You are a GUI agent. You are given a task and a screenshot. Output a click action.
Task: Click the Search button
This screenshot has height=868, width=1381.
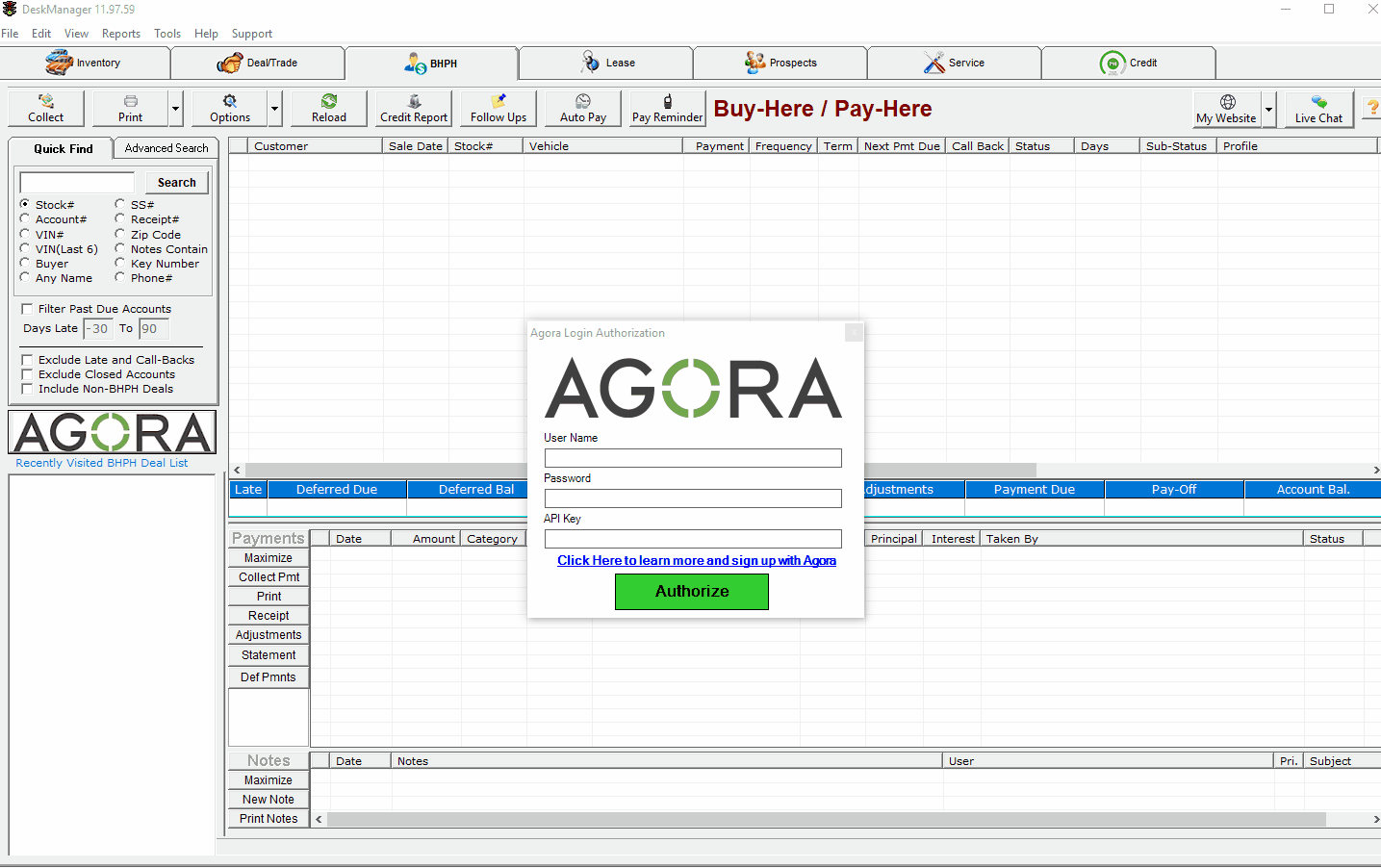[x=177, y=183]
